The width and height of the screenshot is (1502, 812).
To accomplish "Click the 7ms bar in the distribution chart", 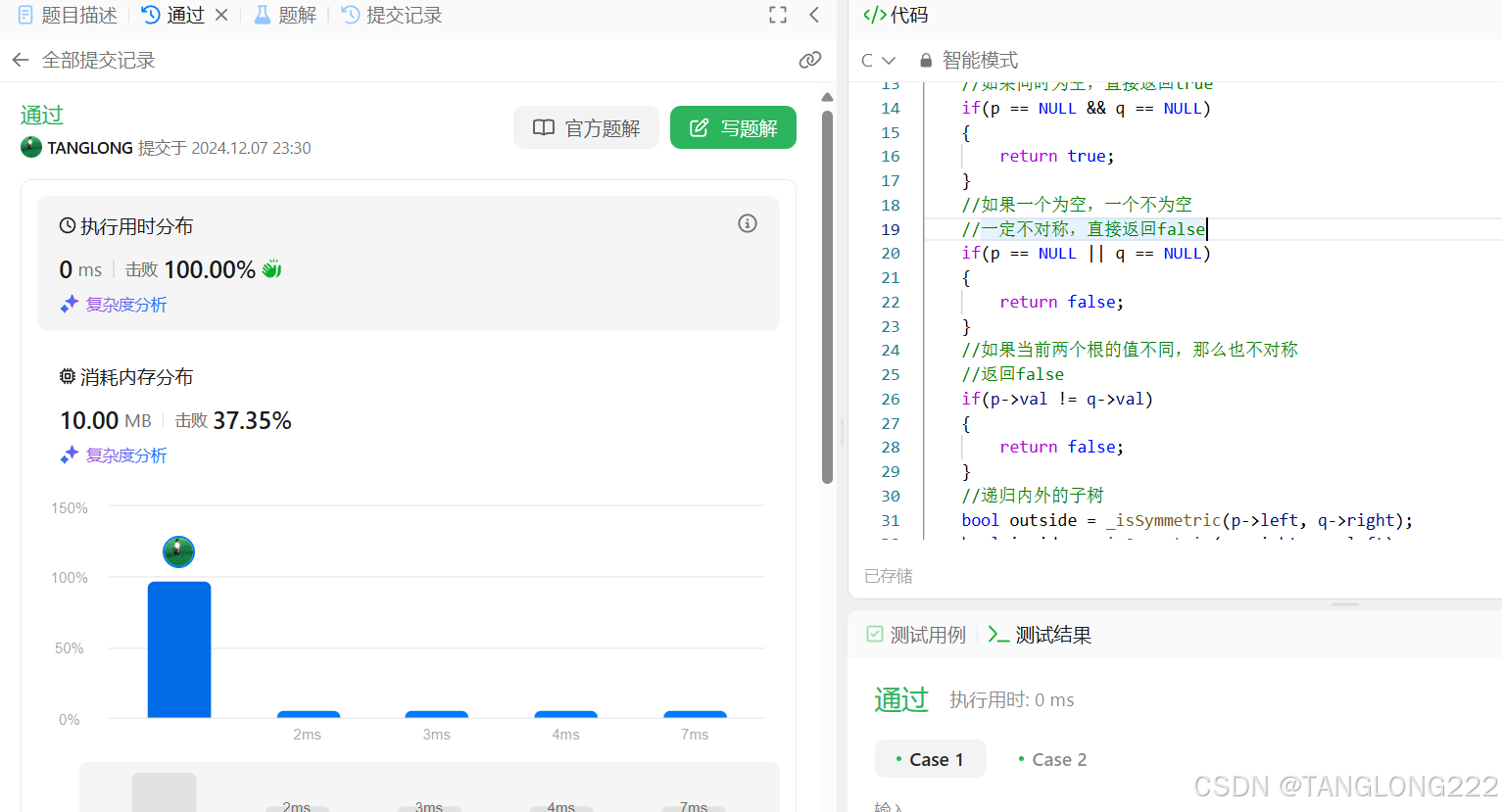I will click(695, 714).
